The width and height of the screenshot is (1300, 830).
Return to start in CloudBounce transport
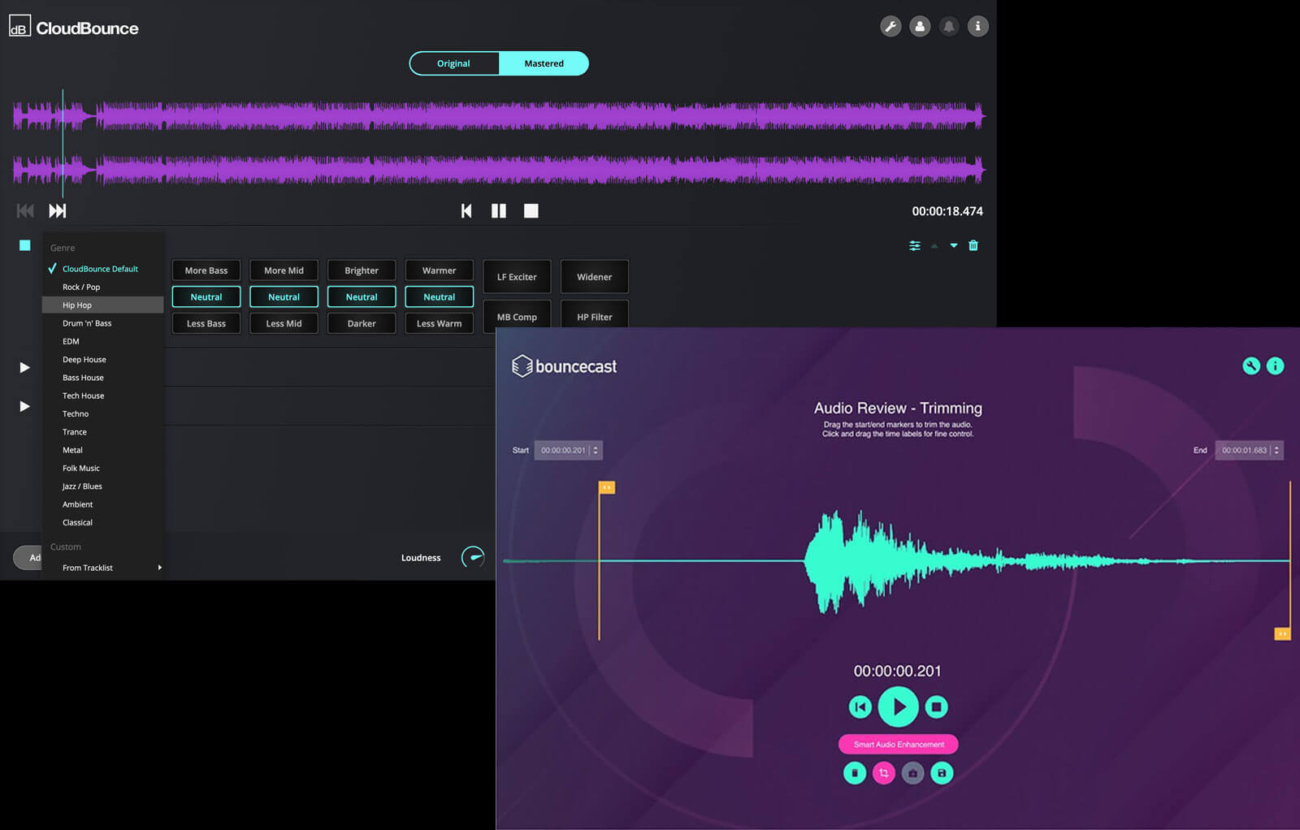pos(466,211)
